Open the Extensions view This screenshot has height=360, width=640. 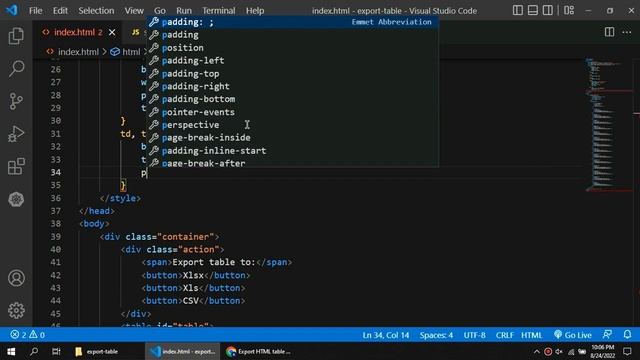tap(16, 167)
